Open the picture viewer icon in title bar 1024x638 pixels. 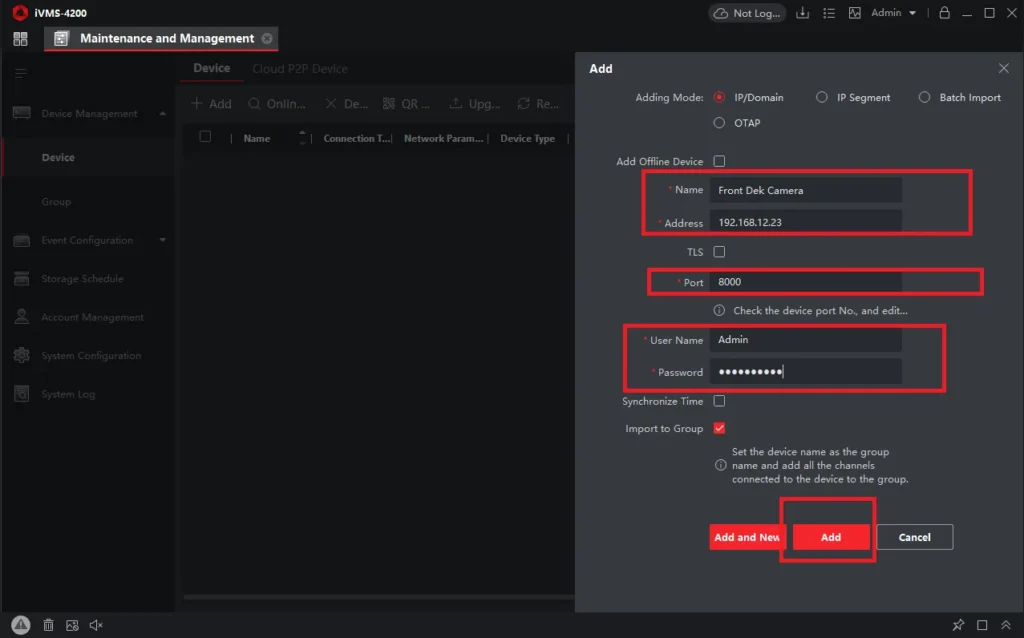coord(854,13)
